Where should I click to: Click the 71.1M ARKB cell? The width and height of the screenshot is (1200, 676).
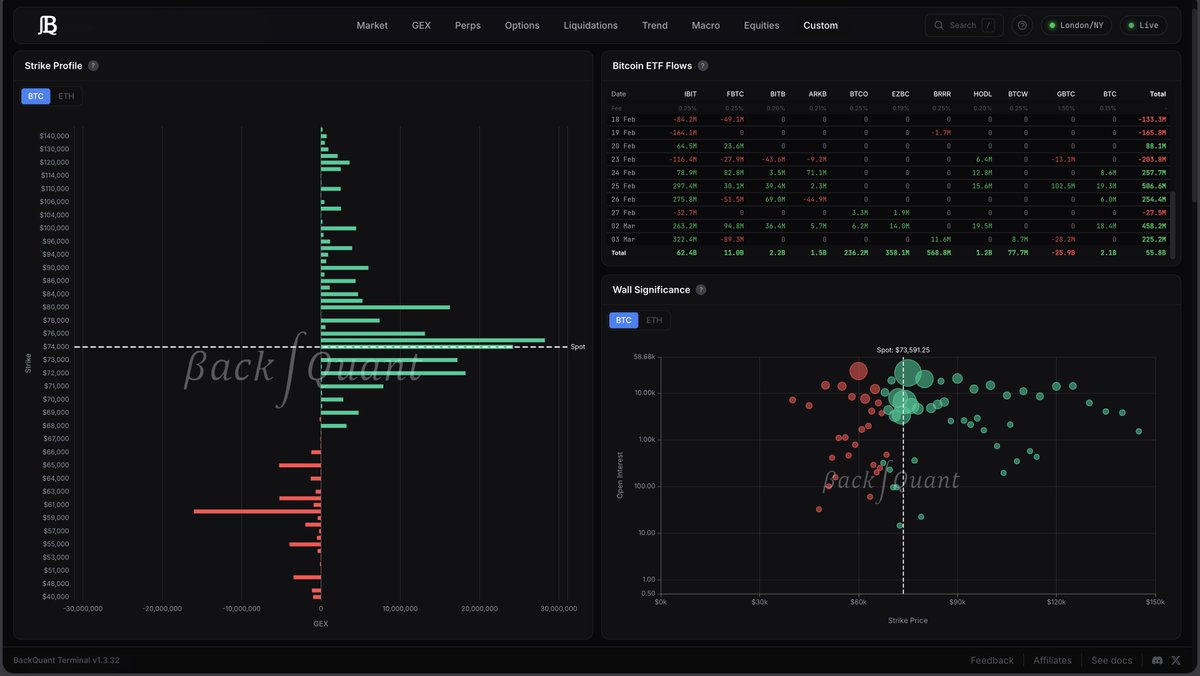816,172
